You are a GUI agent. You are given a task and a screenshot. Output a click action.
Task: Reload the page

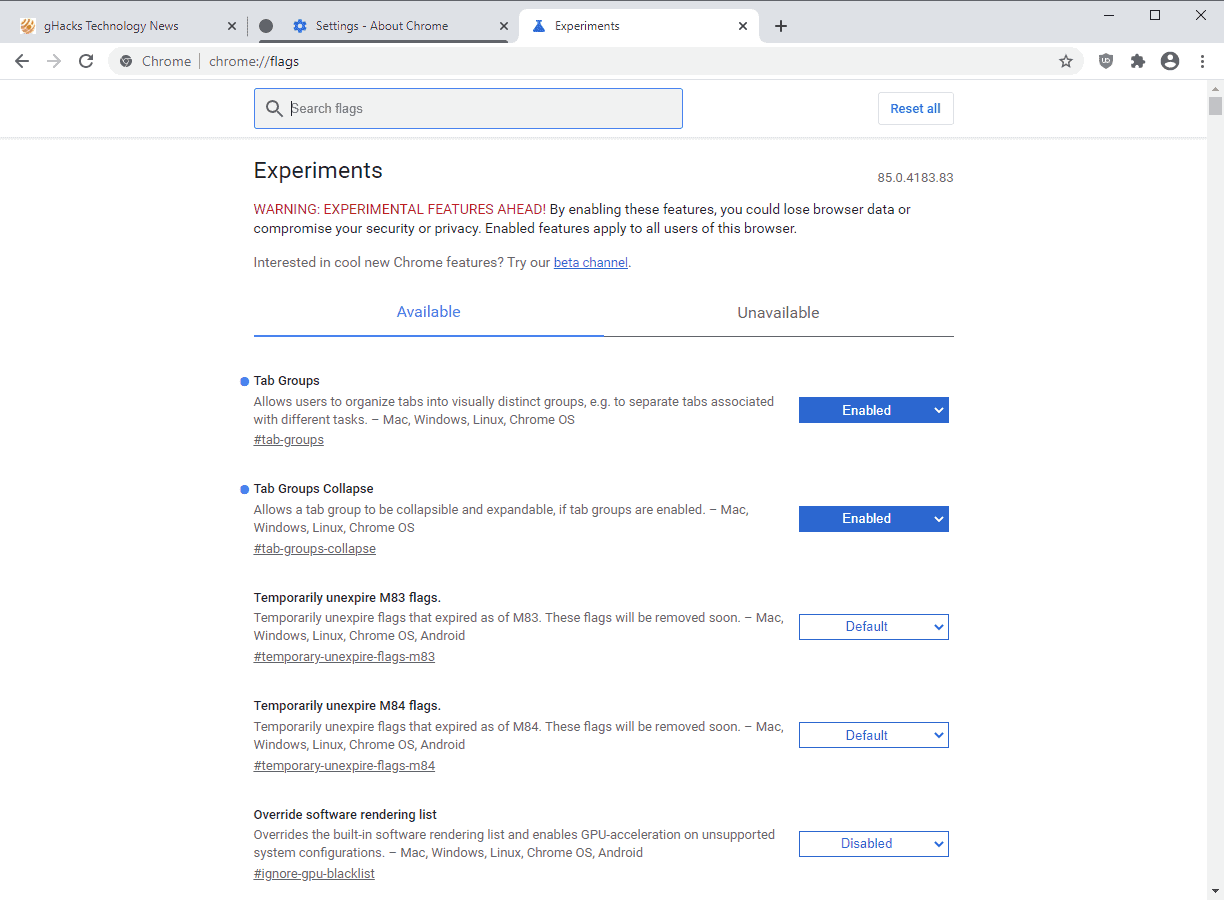(x=86, y=61)
